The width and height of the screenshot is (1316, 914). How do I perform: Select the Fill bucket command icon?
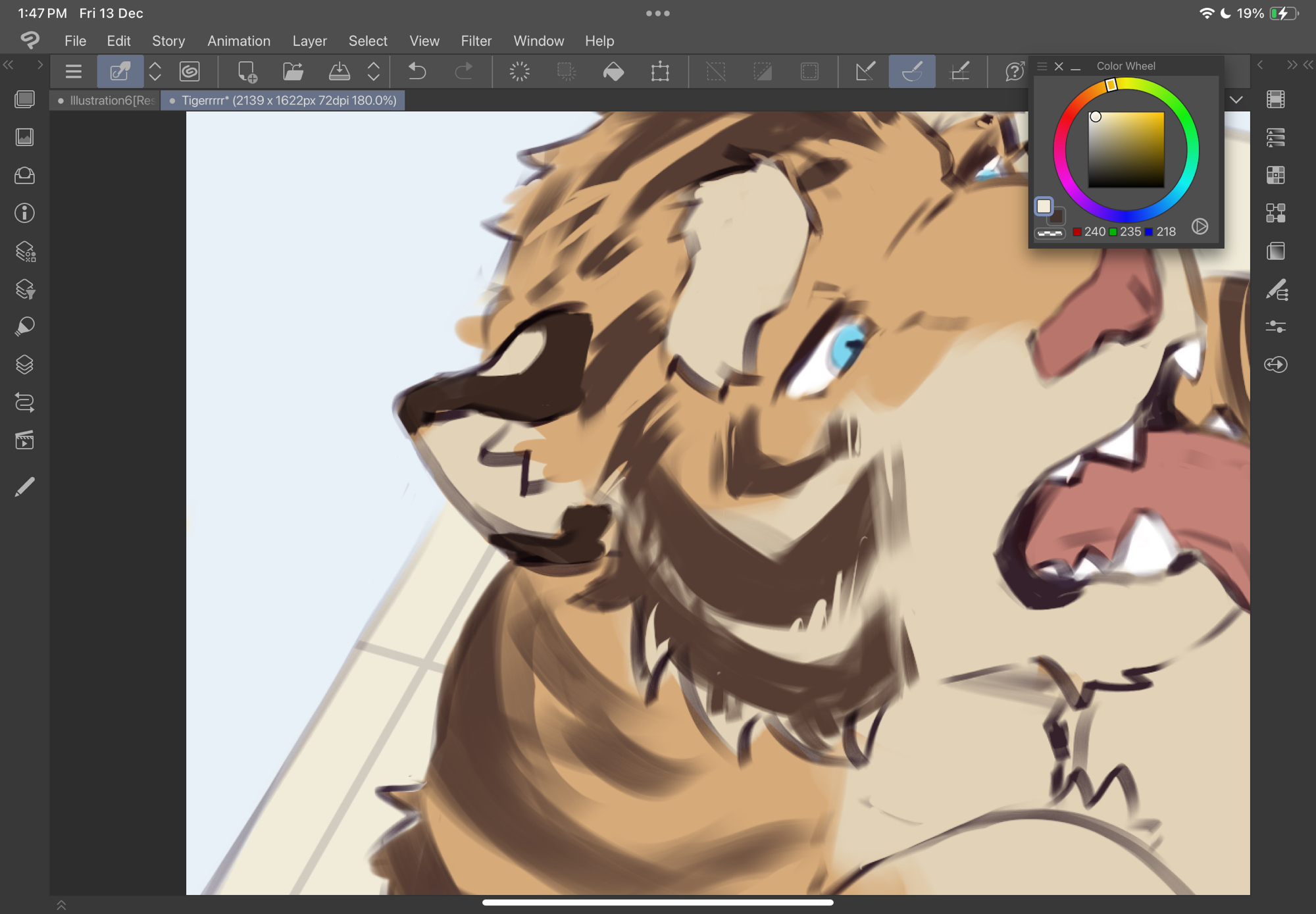pos(613,71)
